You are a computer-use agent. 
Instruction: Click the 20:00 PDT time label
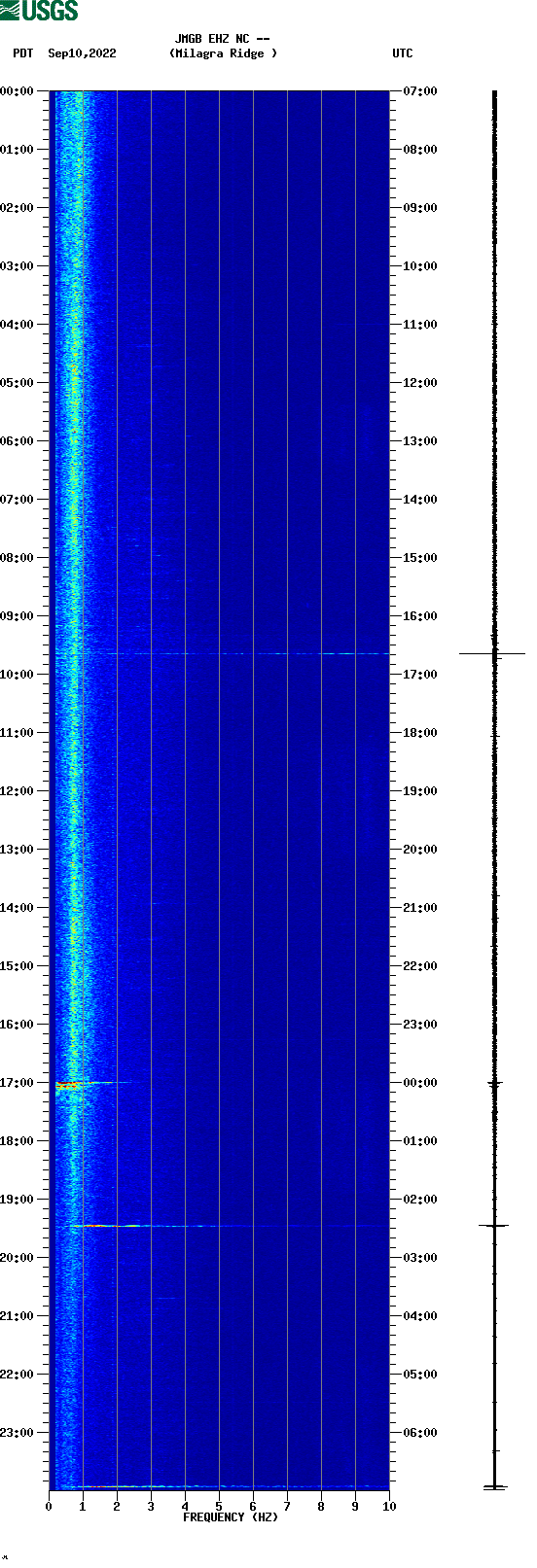pos(17,1258)
